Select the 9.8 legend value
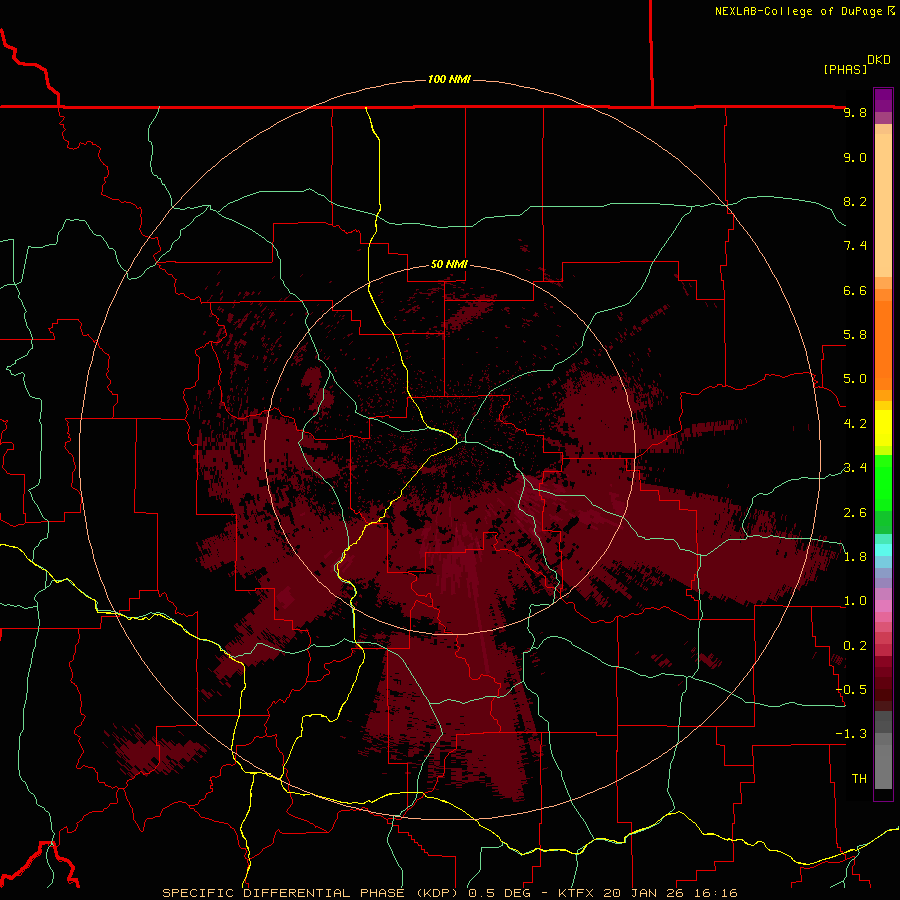The image size is (900, 900). point(855,112)
